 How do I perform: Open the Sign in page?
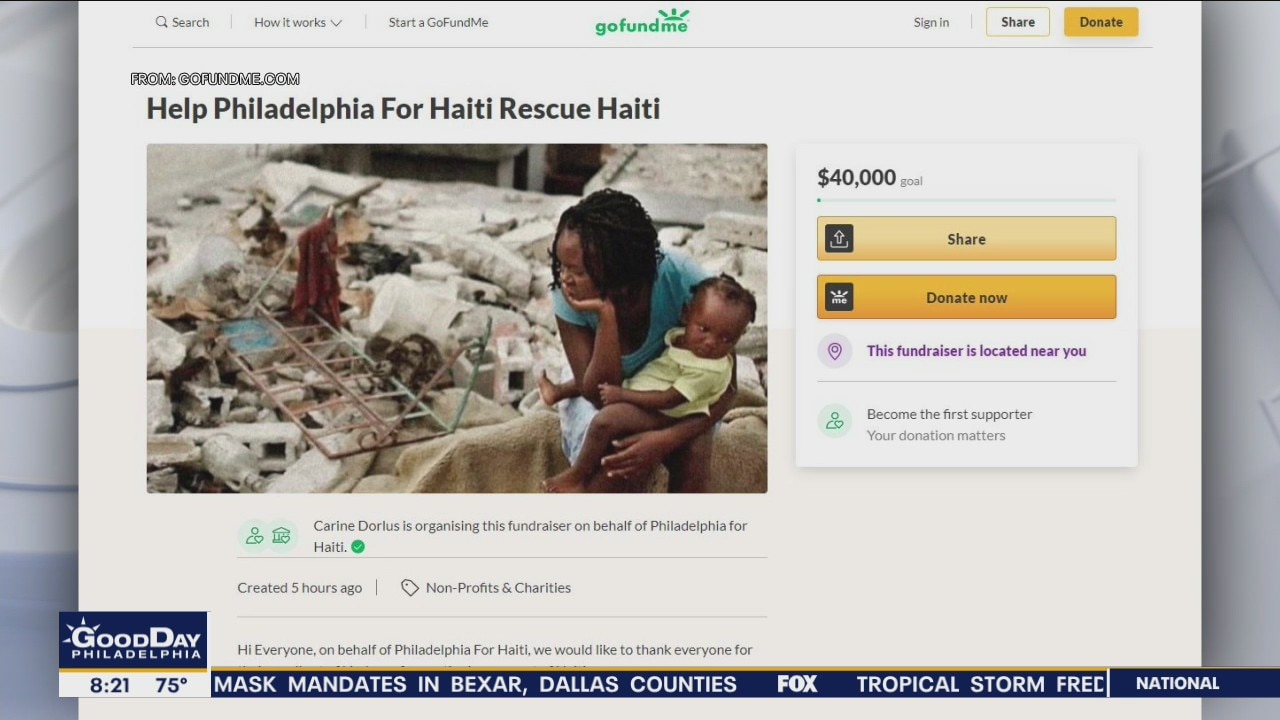pos(931,22)
